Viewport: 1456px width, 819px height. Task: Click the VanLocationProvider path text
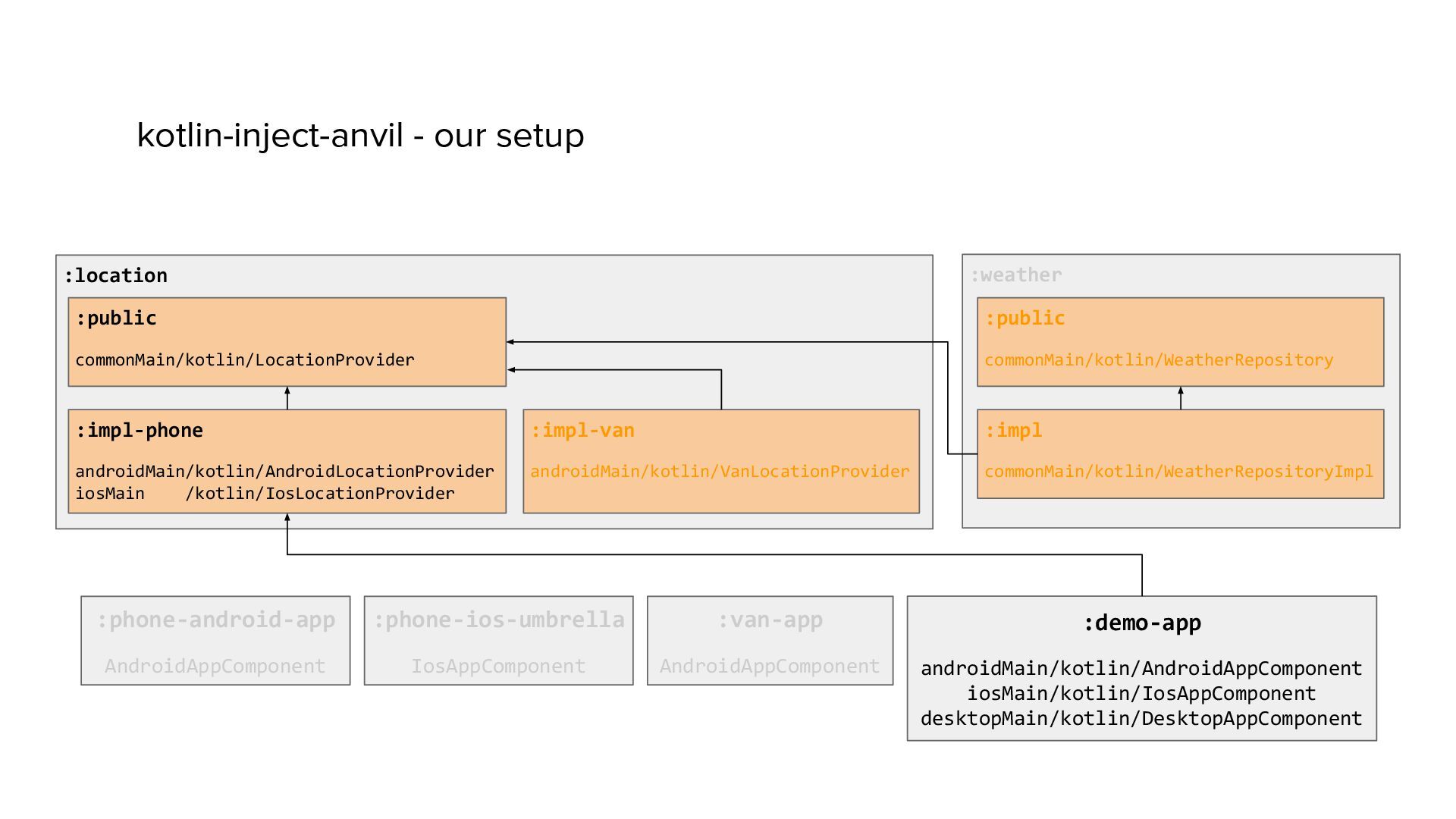(x=719, y=471)
